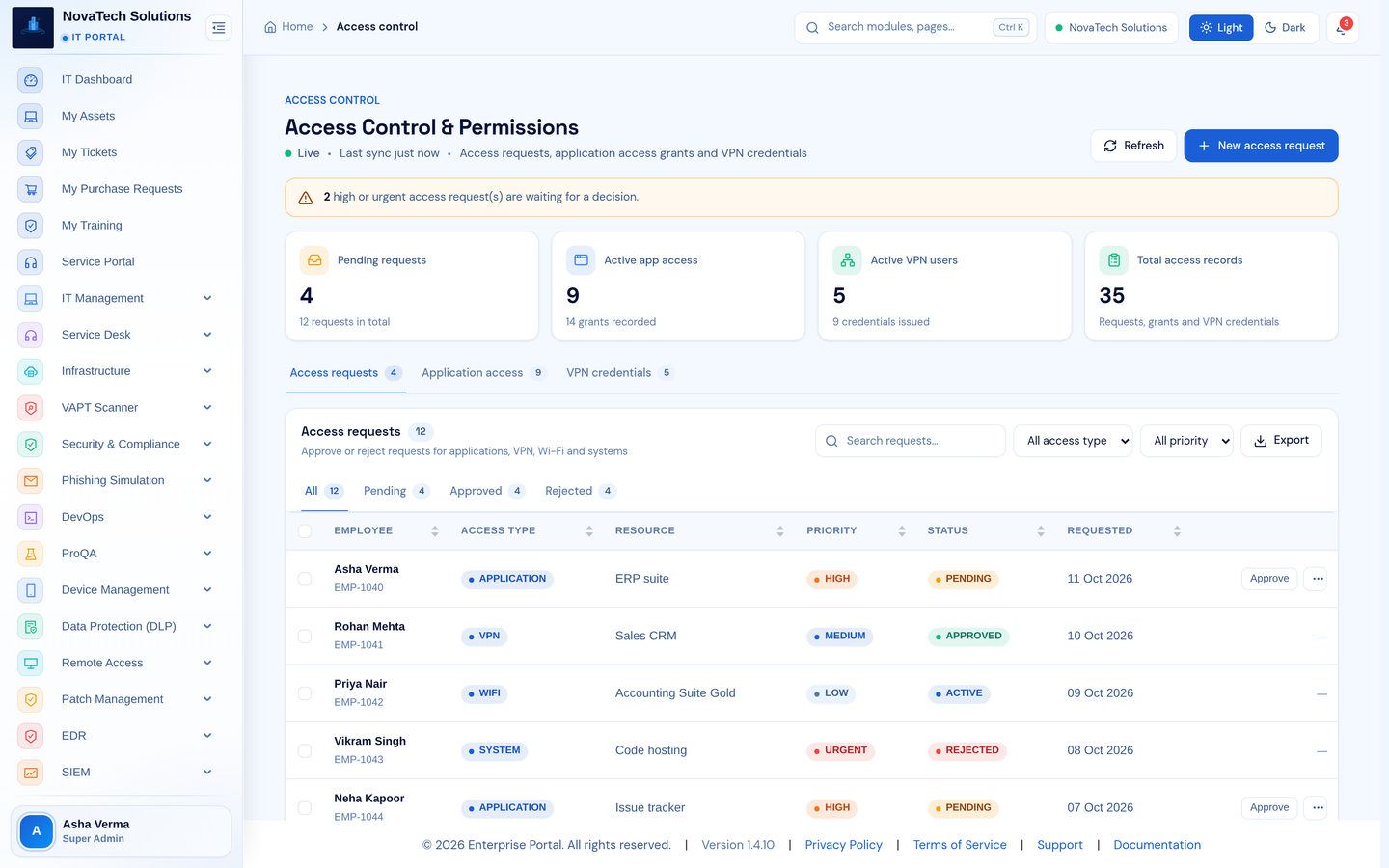Switch to VPN credentials tab
The width and height of the screenshot is (1389, 868).
click(x=619, y=373)
